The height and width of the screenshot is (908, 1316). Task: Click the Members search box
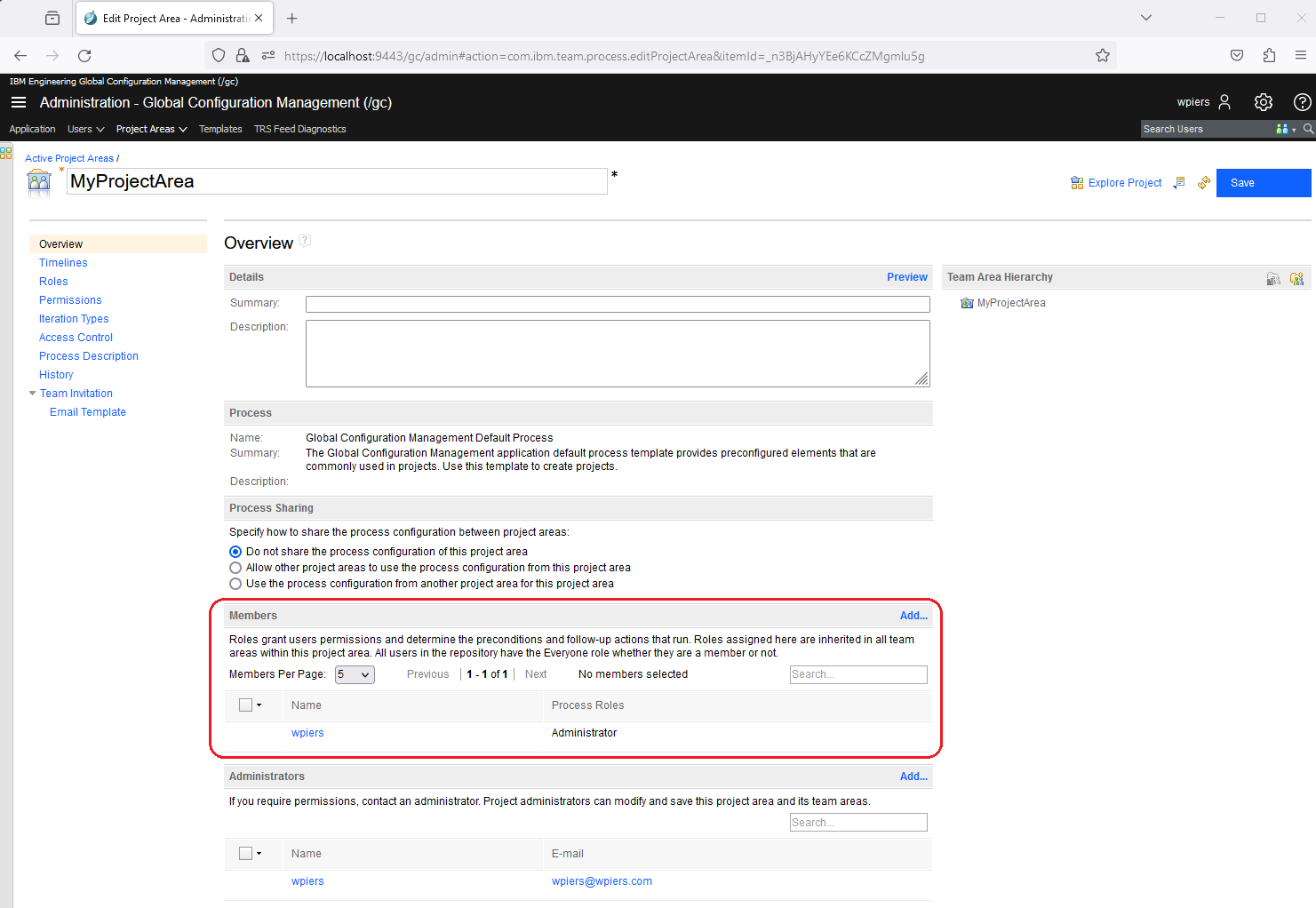coord(858,674)
